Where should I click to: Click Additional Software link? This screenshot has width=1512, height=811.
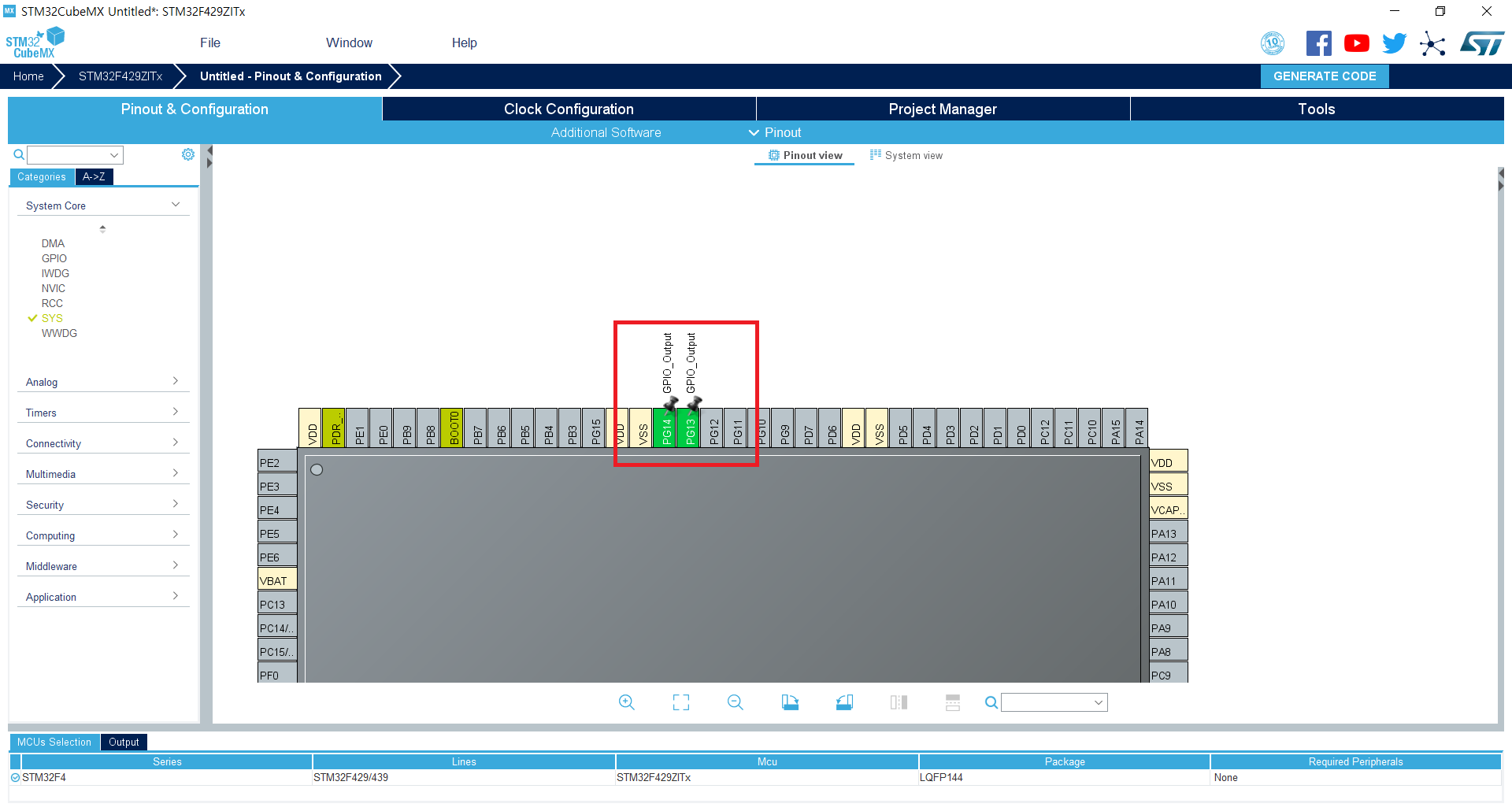pyautogui.click(x=606, y=132)
